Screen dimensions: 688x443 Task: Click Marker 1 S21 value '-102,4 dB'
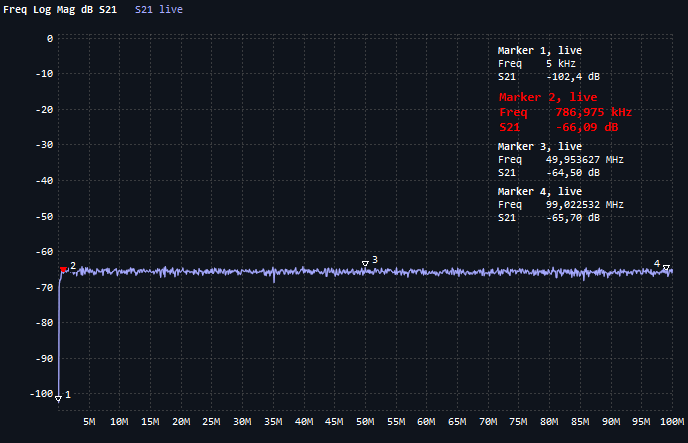click(573, 77)
